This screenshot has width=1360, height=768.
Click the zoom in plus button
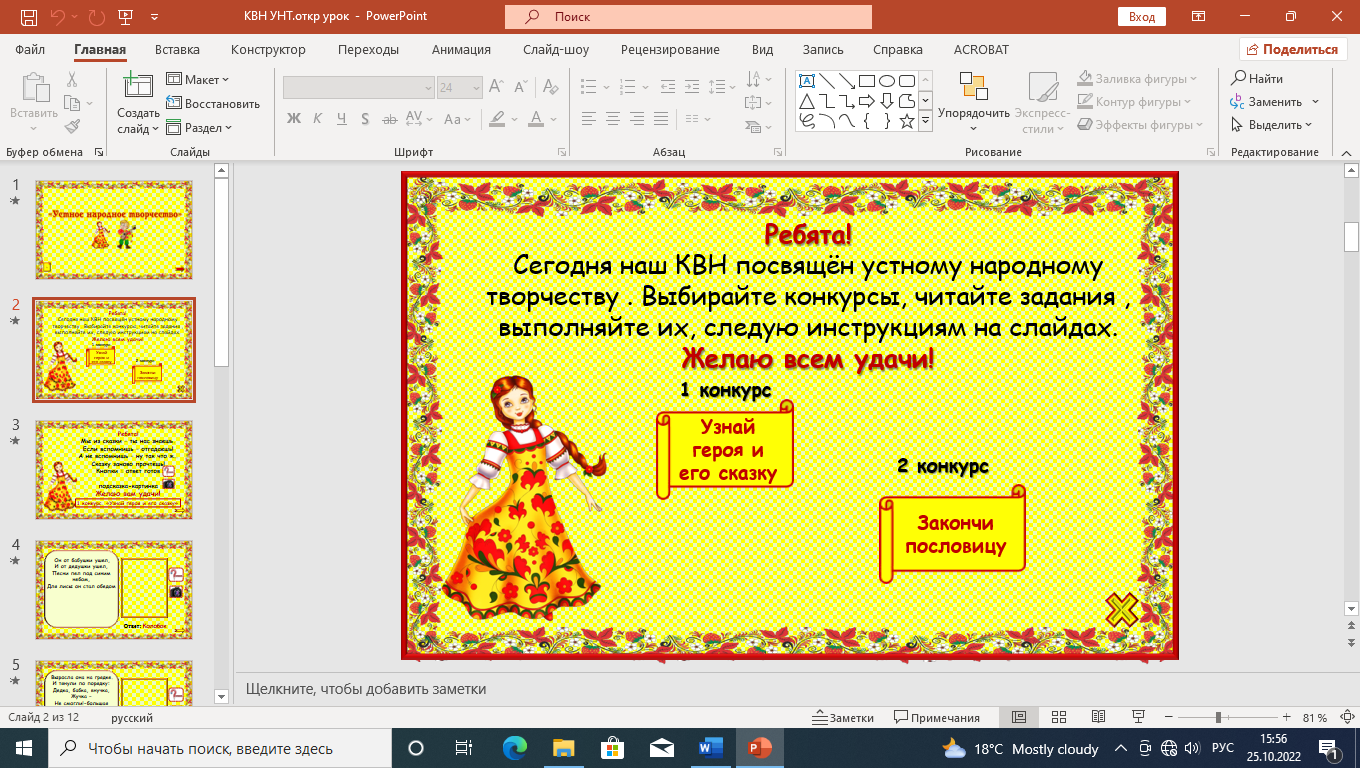pos(1289,718)
